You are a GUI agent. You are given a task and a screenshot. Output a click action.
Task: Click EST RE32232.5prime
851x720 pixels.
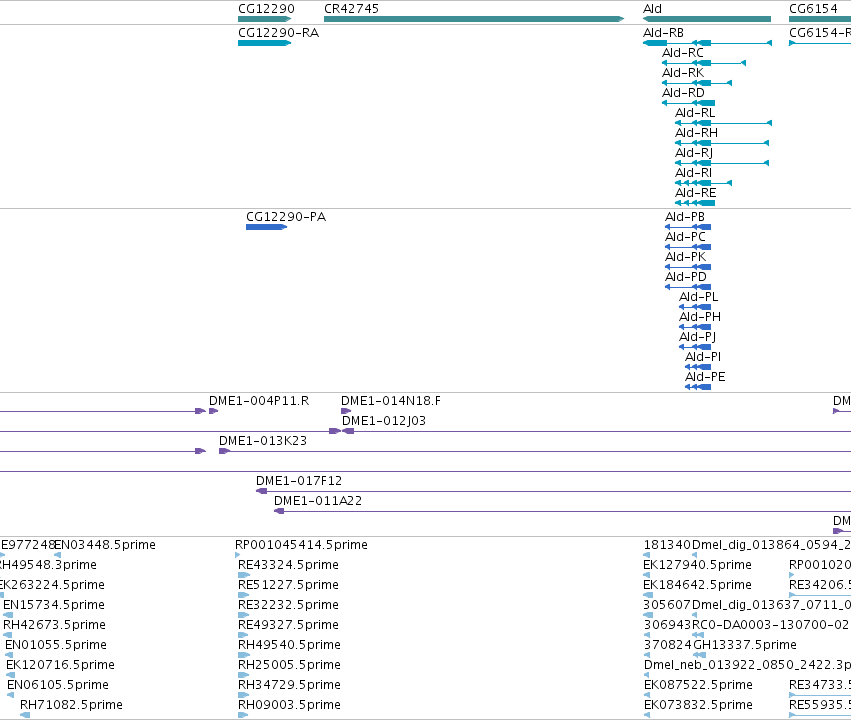pos(244,615)
